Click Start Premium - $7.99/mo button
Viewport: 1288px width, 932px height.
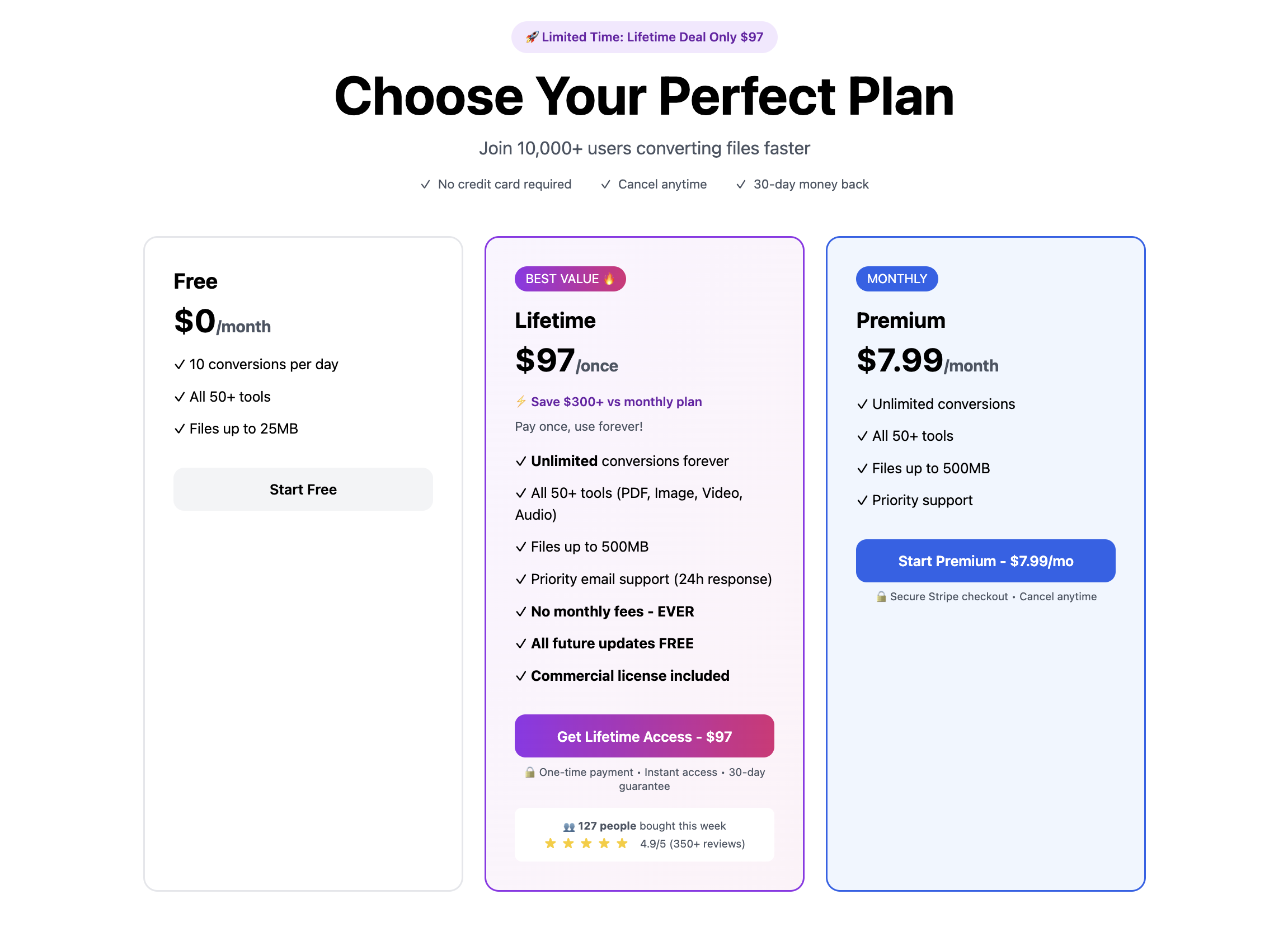click(x=985, y=561)
